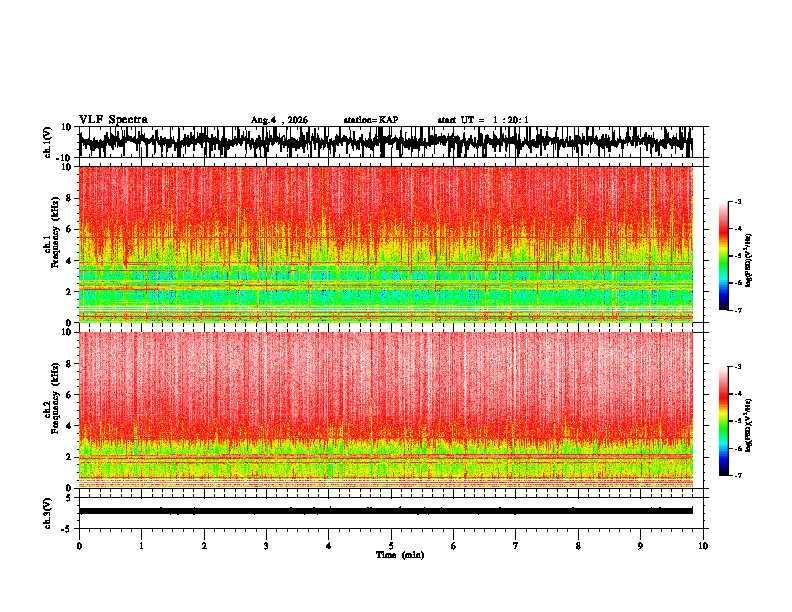Click the start UT time text
This screenshot has width=792, height=612.
(483, 120)
